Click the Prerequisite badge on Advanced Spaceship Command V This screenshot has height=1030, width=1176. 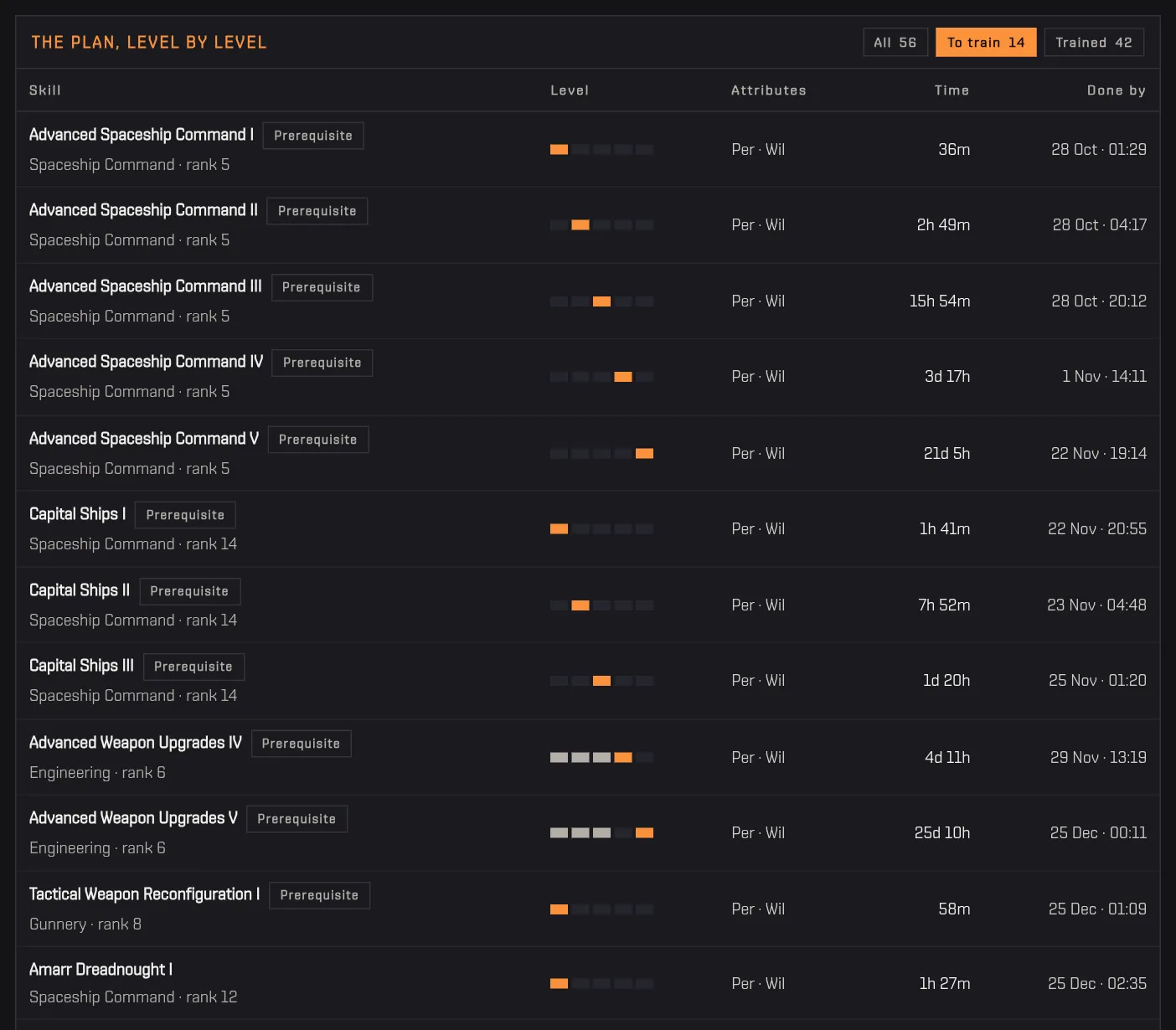tap(318, 440)
